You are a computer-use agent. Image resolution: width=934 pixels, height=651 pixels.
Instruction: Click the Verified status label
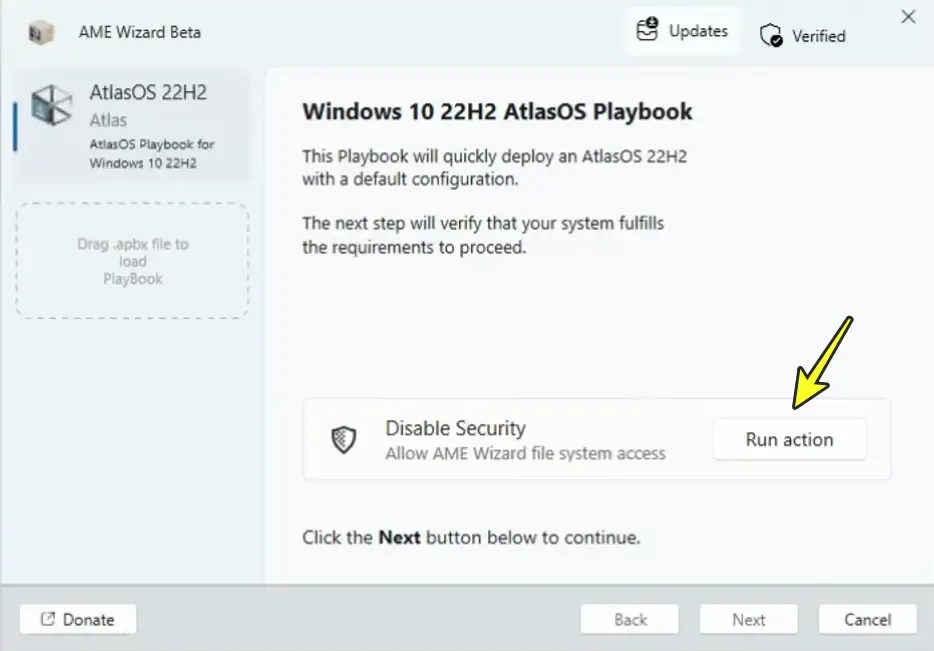click(x=818, y=36)
